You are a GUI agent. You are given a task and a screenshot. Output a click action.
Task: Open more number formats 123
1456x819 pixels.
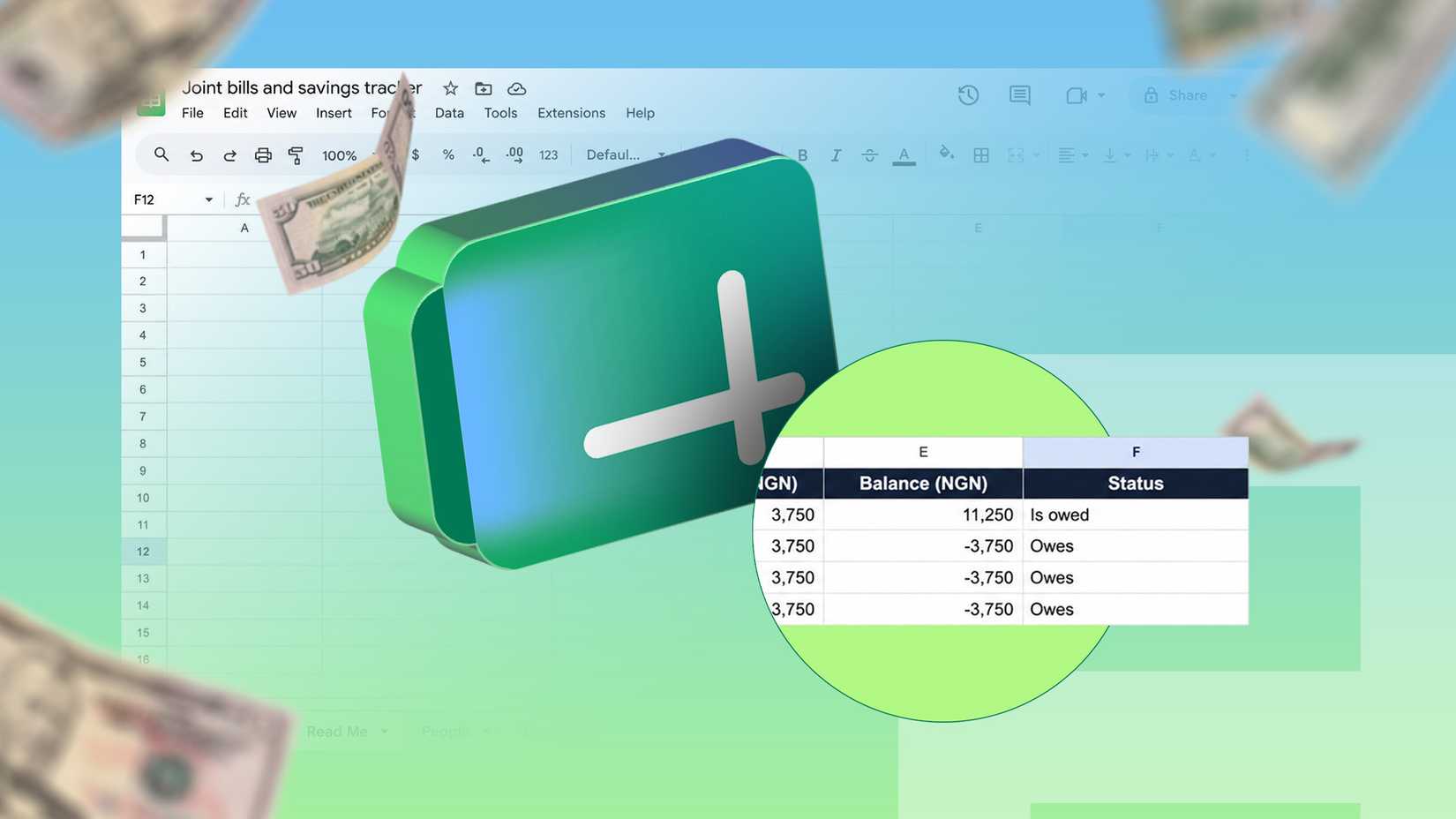548,155
